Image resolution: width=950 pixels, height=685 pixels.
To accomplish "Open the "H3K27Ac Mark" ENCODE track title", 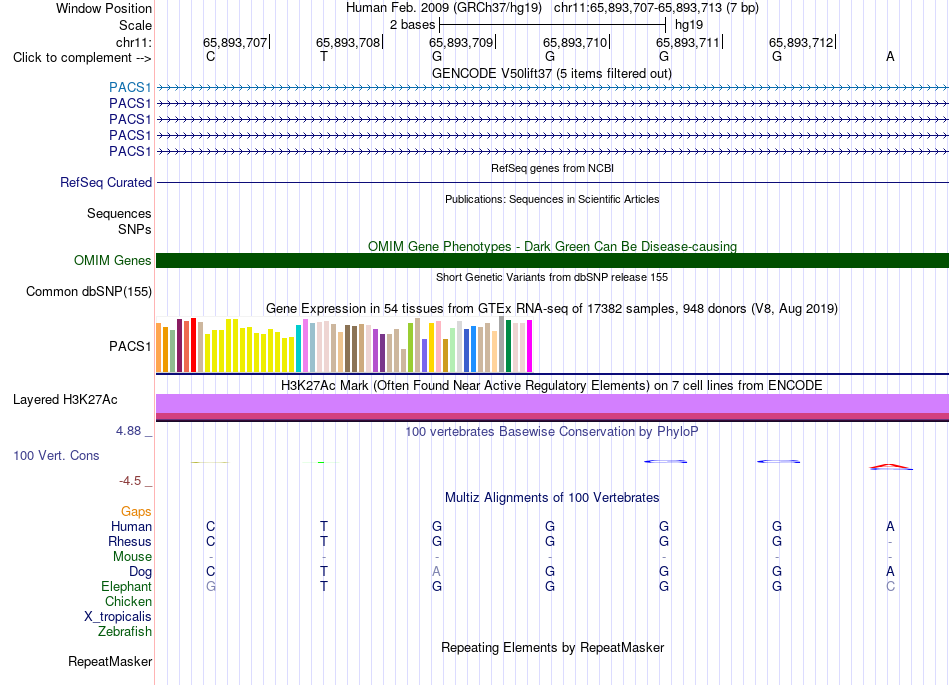I will coord(552,385).
